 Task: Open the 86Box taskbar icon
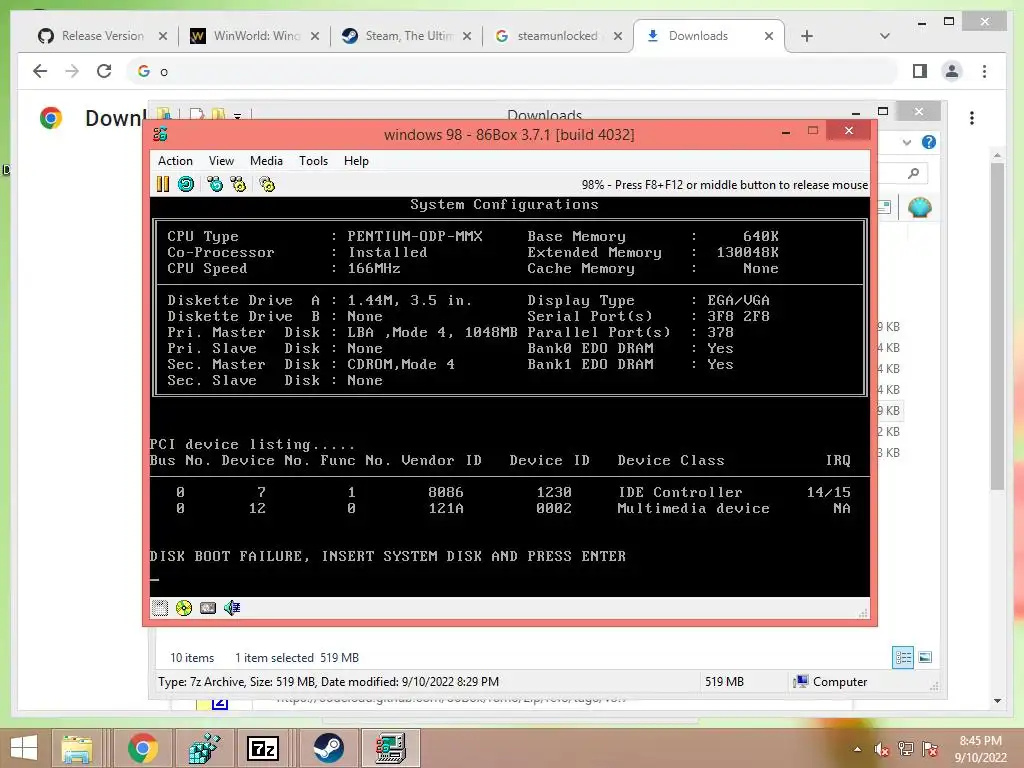[x=390, y=748]
